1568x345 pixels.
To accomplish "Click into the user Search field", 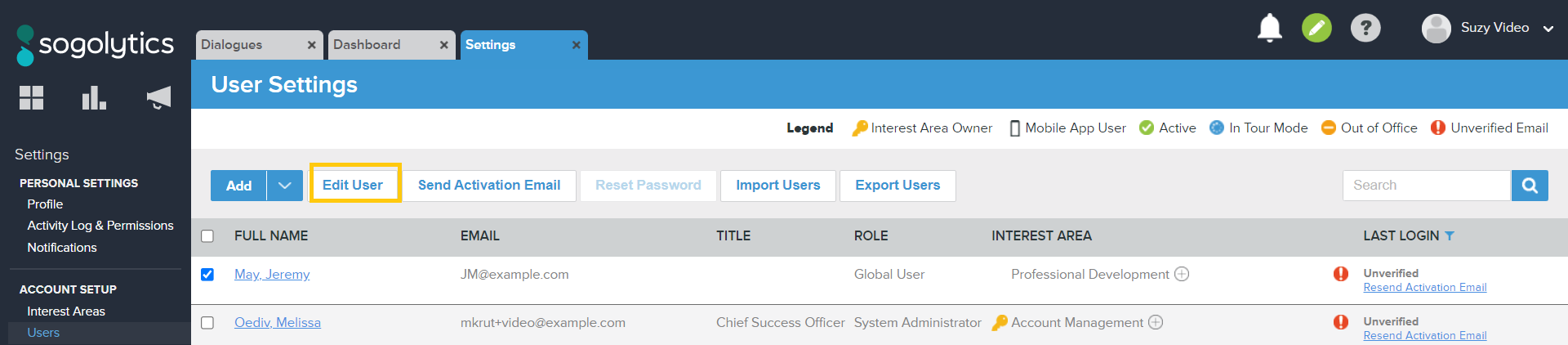I will (x=1425, y=186).
